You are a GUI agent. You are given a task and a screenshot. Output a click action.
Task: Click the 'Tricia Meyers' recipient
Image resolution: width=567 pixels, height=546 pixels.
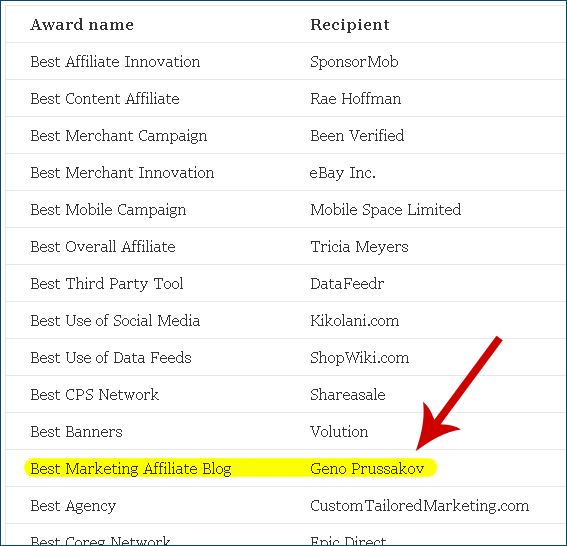coord(359,247)
